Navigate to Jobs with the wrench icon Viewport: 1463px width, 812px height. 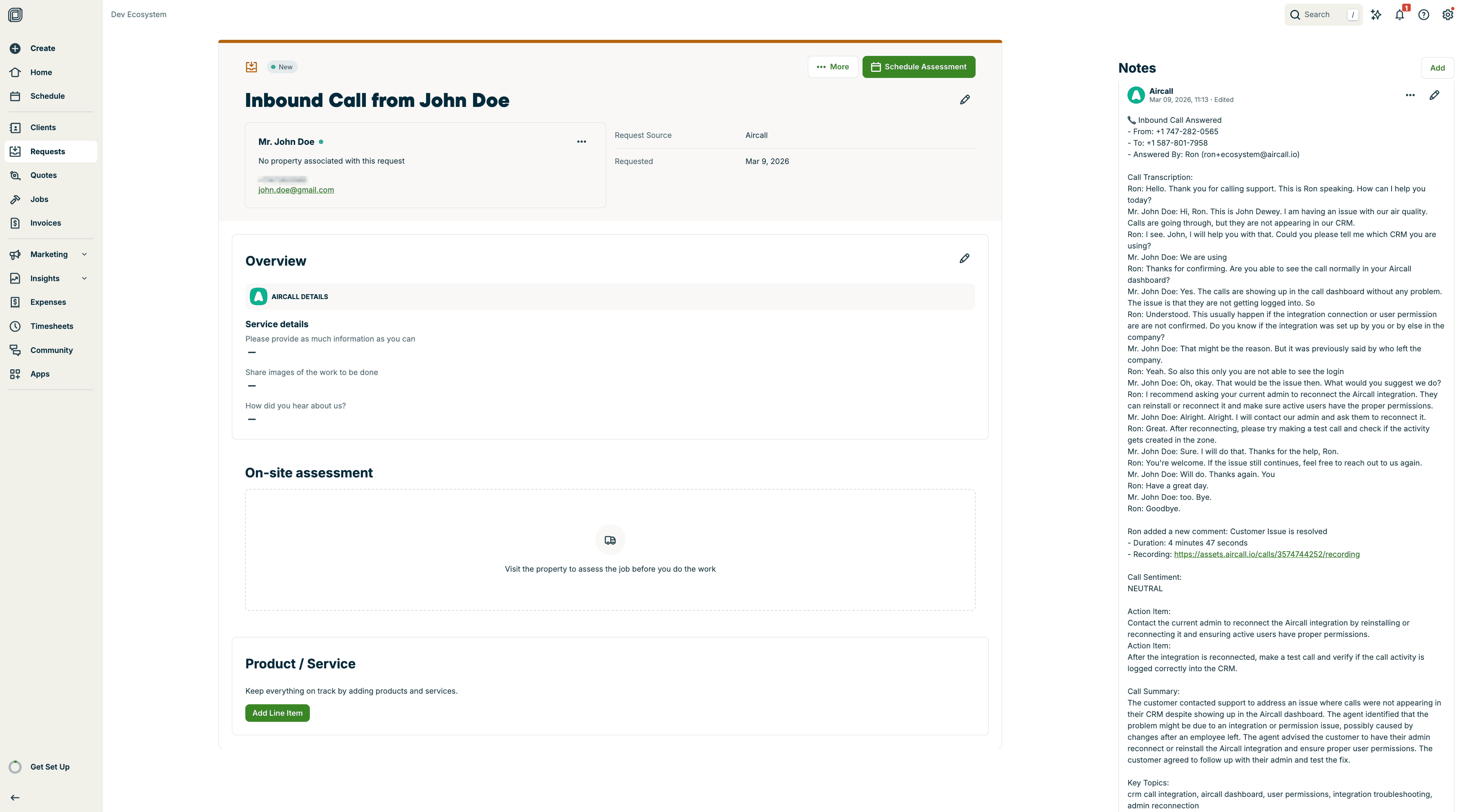(16, 199)
